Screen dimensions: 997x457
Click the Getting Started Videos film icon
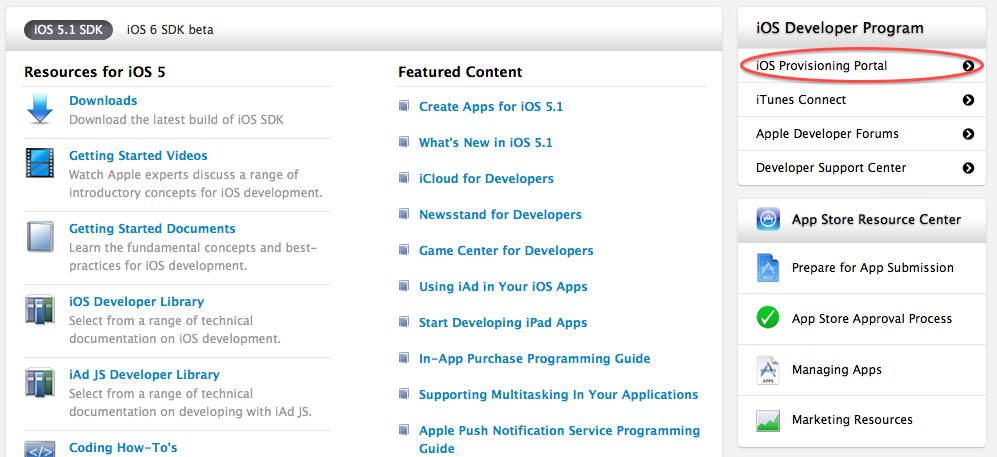click(x=40, y=164)
